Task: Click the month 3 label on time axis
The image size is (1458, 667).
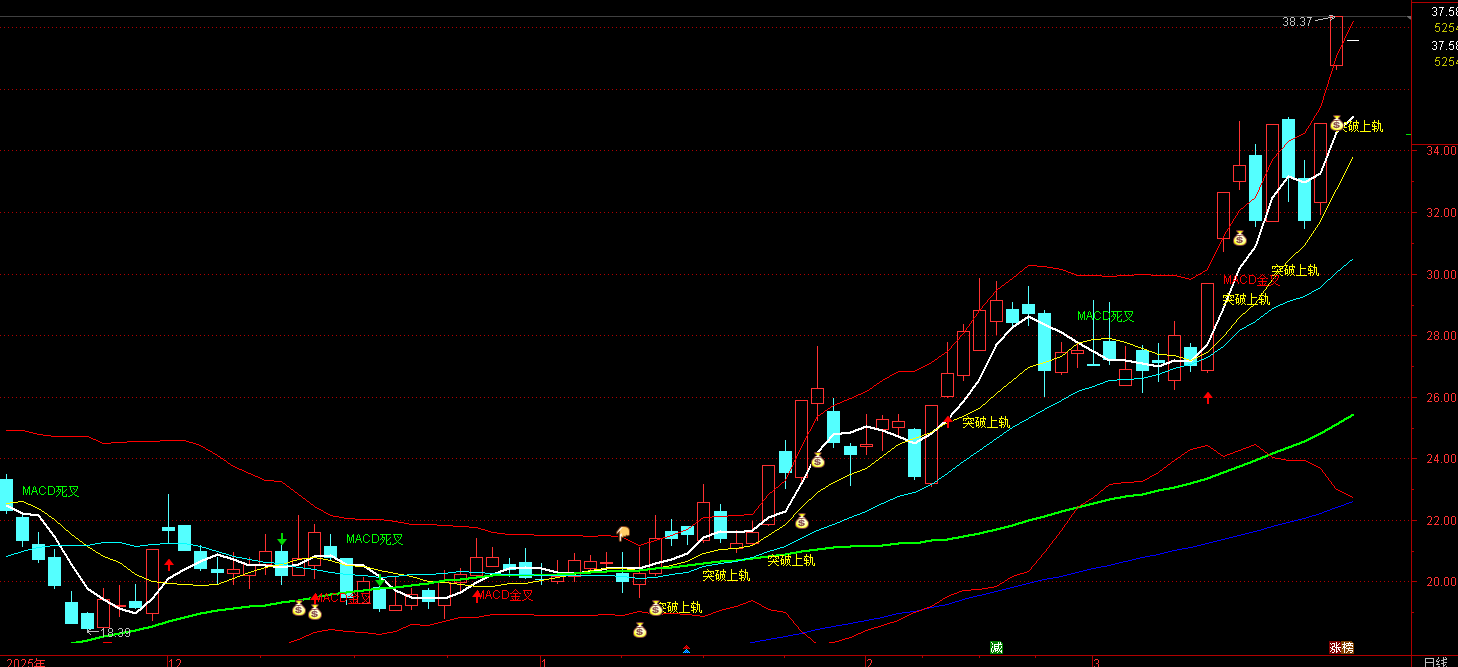Action: (x=1097, y=662)
